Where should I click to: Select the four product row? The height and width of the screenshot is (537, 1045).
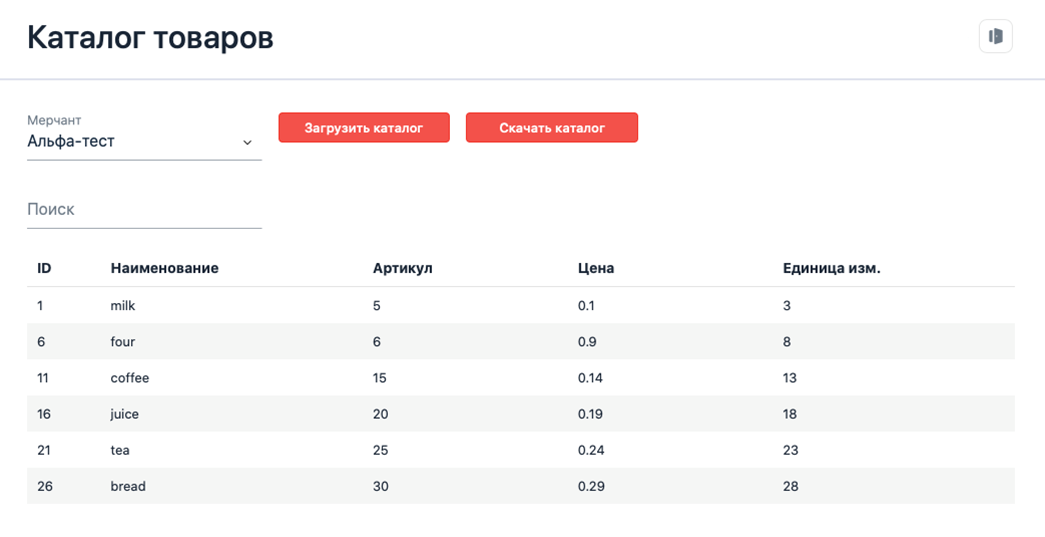[x=521, y=342]
